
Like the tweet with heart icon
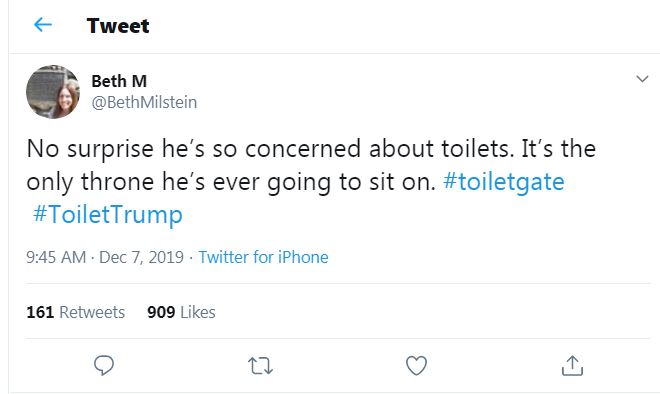(x=416, y=365)
